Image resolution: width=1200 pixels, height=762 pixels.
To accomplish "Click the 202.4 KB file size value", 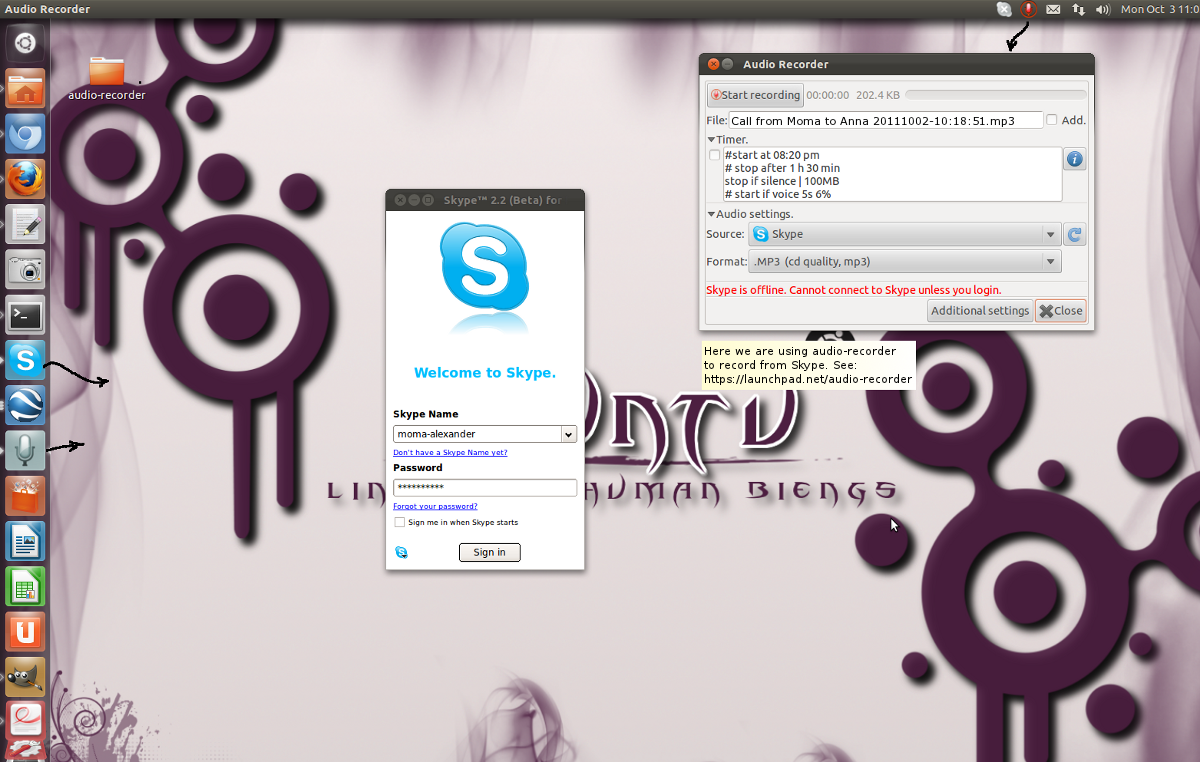I will (x=878, y=95).
